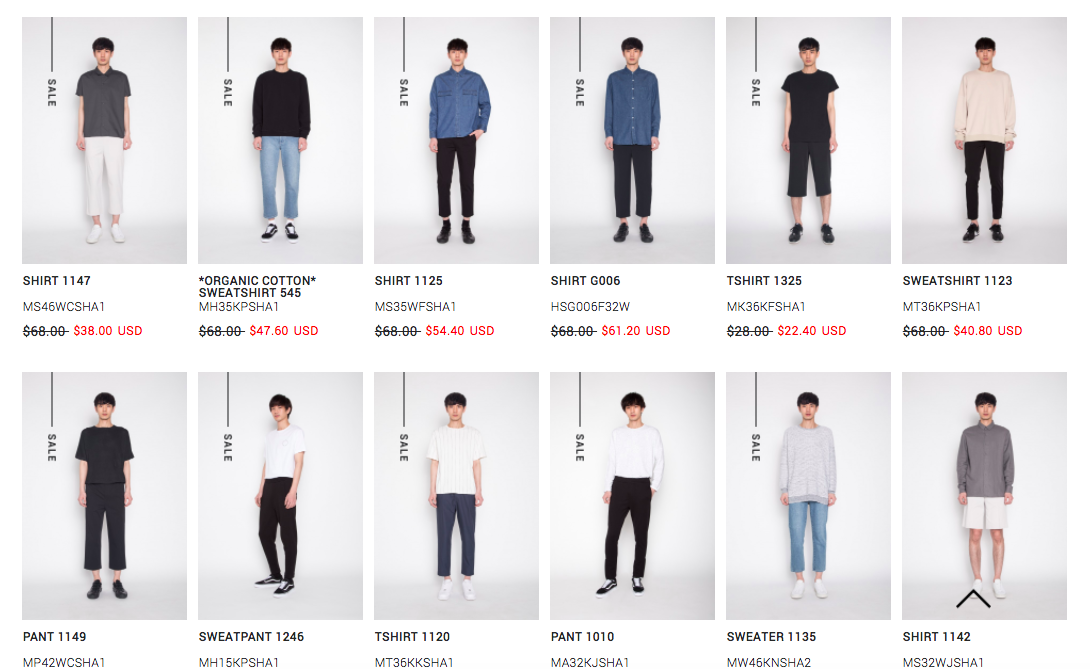The height and width of the screenshot is (669, 1090).
Task: Open the SWEATSHIRT 1123 title link
Action: [957, 281]
